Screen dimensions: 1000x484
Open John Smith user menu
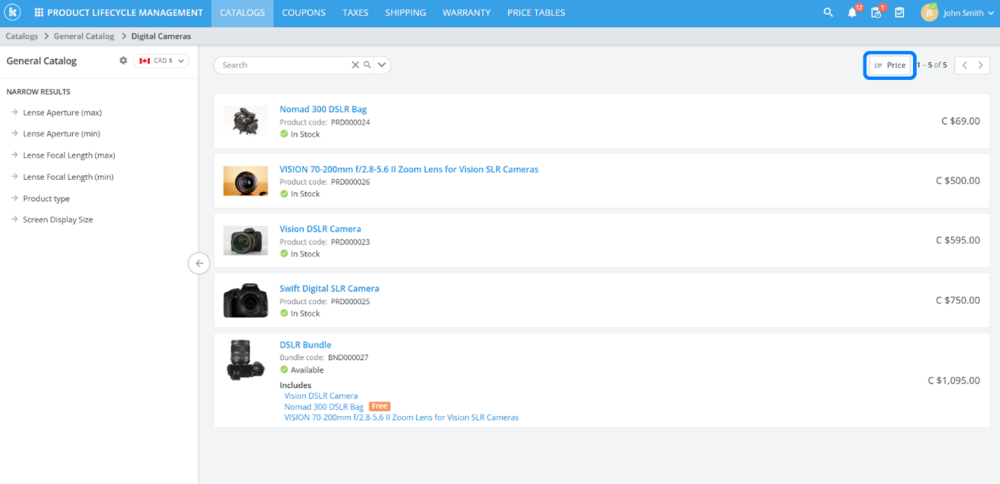pyautogui.click(x=968, y=13)
